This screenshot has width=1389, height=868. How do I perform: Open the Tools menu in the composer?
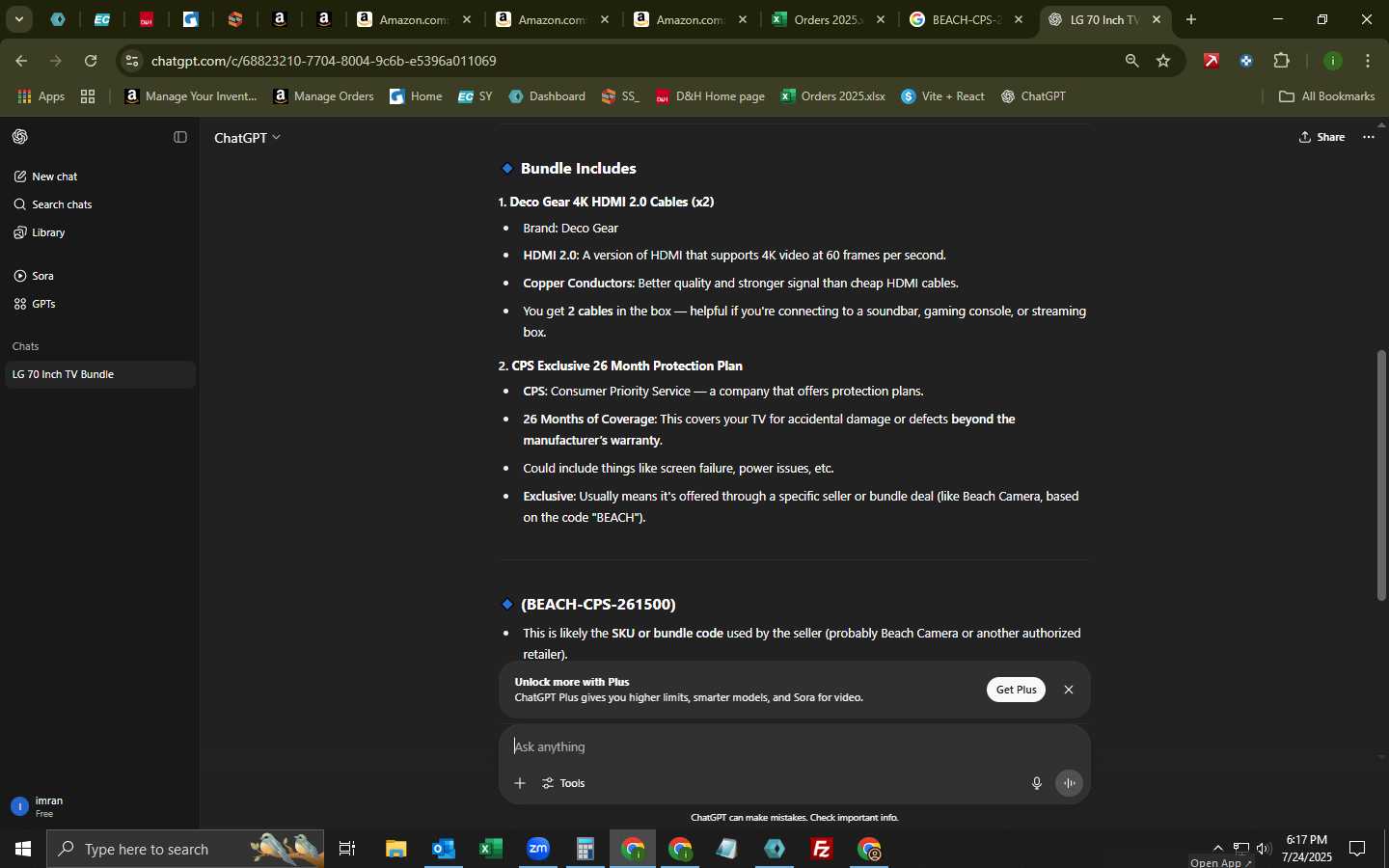point(564,783)
